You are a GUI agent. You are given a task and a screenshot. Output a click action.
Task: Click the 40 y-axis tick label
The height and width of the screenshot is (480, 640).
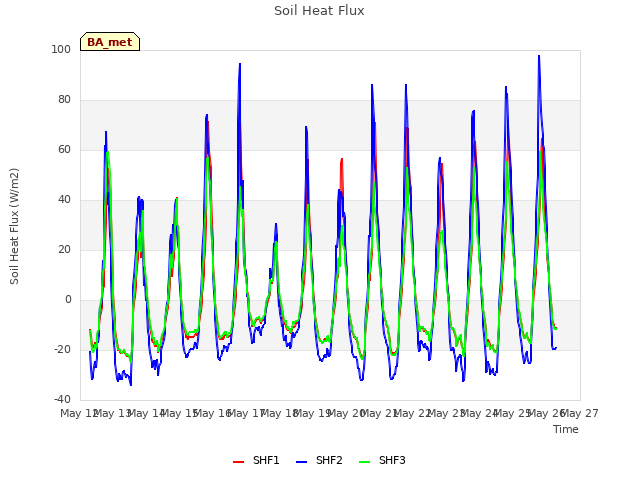click(64, 200)
